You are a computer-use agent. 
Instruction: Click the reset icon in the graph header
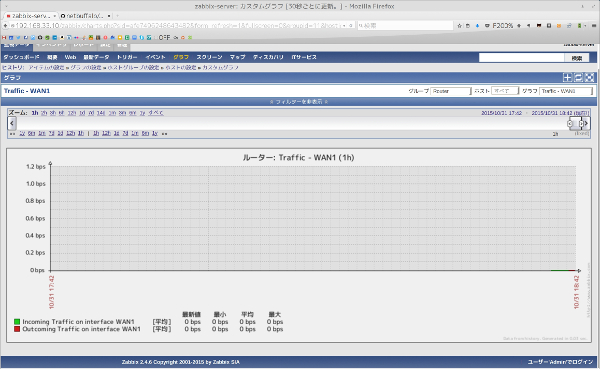[x=579, y=78]
